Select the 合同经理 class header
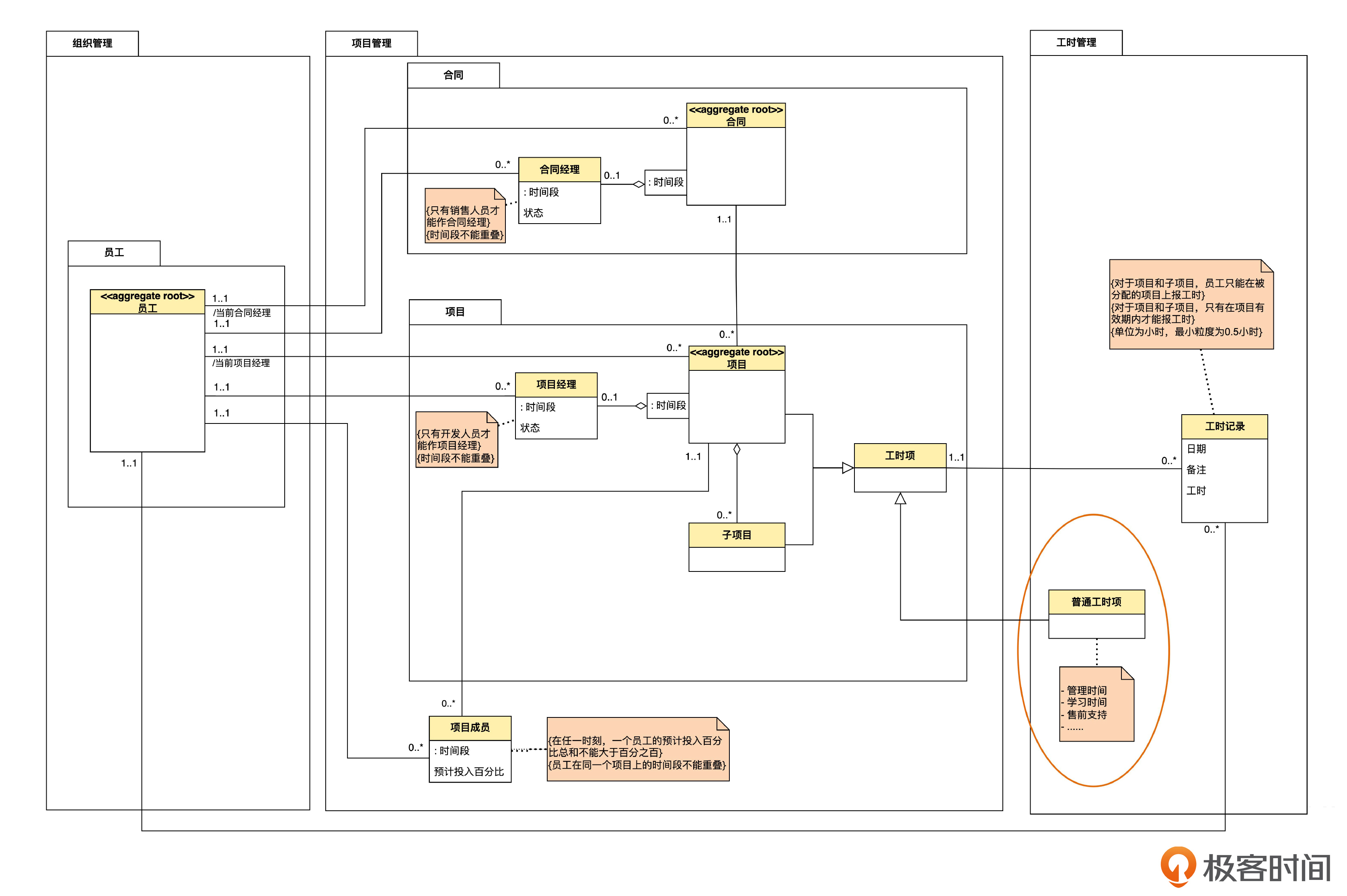The image size is (1347, 896). (559, 169)
